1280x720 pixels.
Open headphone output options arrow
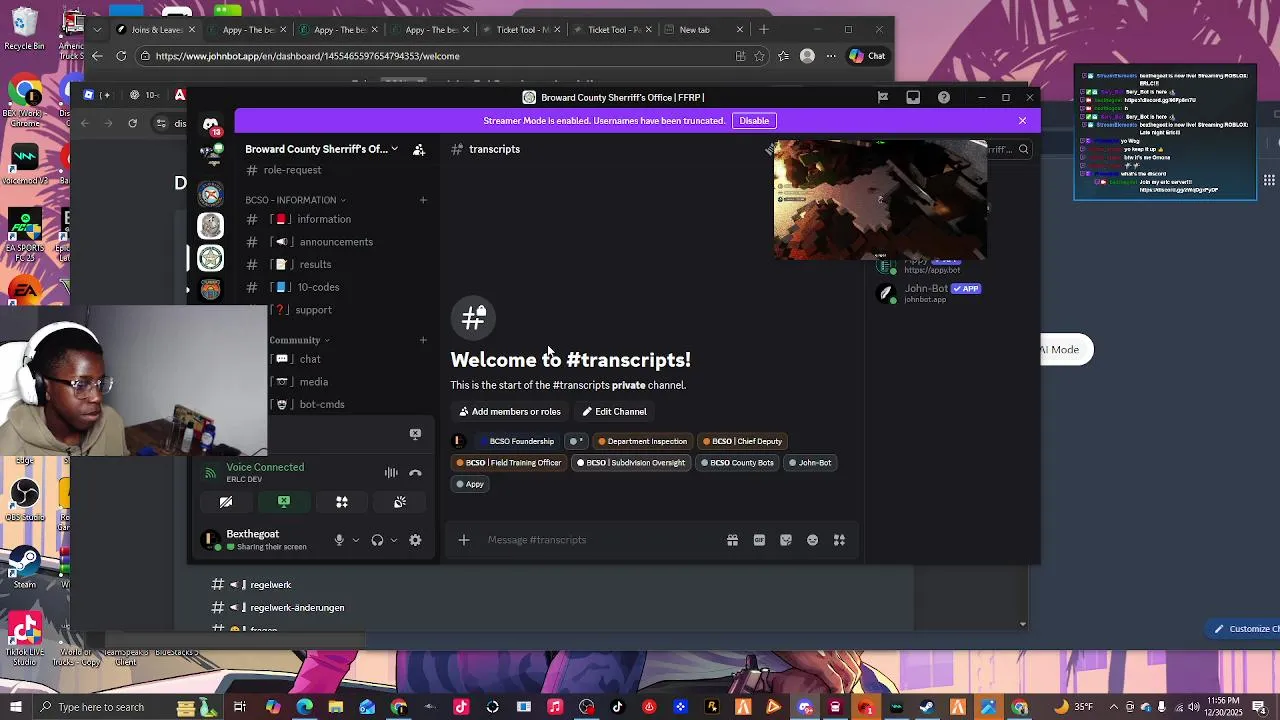(393, 540)
